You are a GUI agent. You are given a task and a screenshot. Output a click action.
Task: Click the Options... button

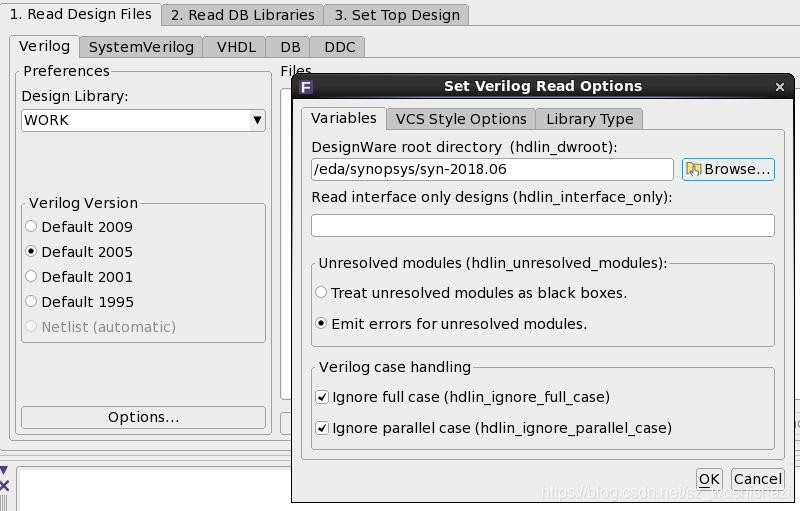(x=143, y=417)
